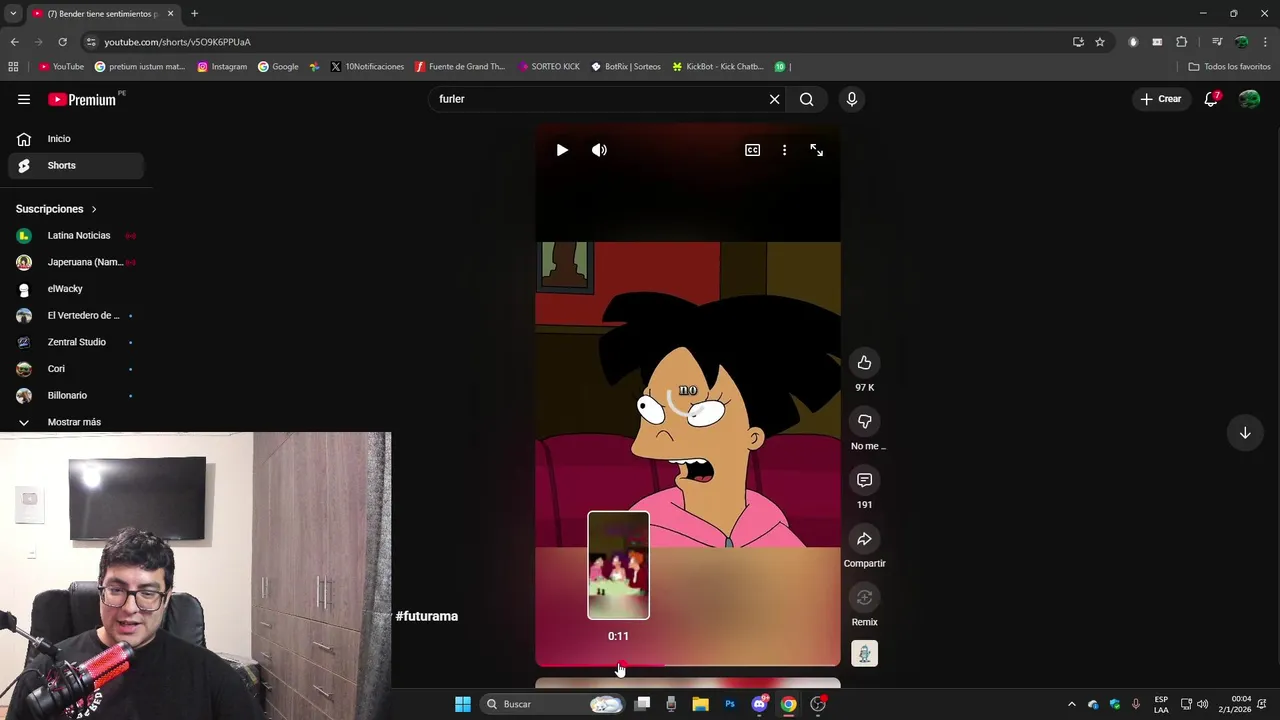Dislike the Short

(x=864, y=421)
